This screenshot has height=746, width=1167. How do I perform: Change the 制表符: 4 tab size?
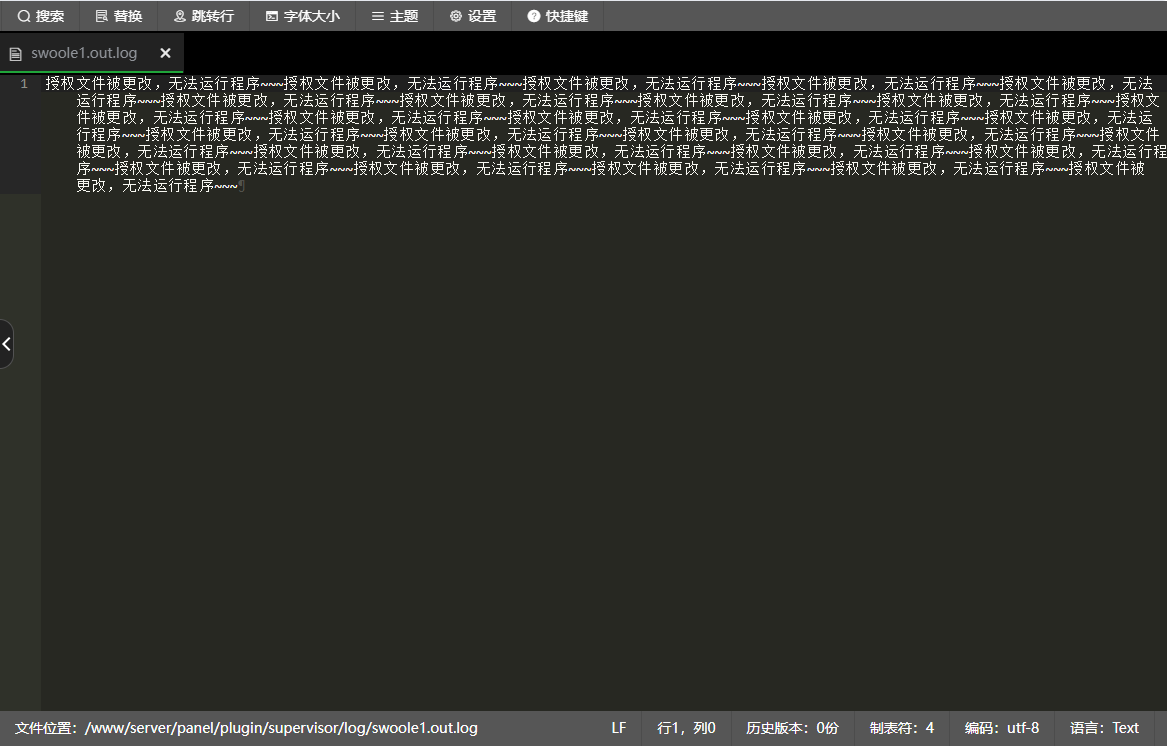point(901,727)
